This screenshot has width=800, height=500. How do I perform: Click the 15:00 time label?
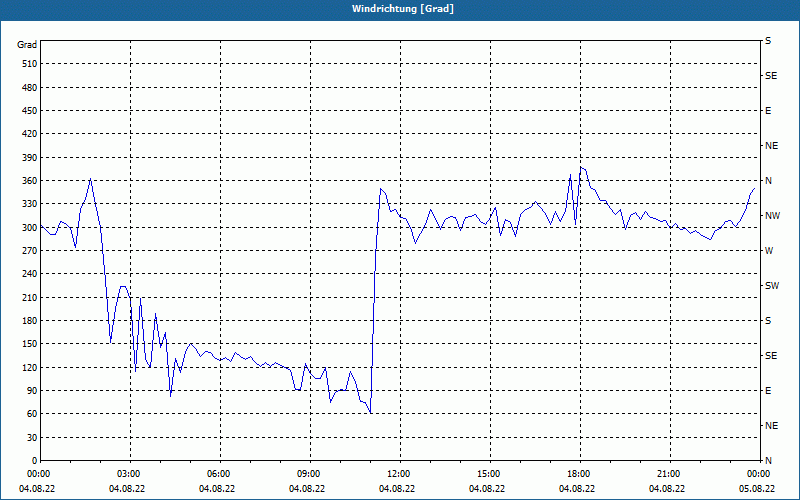coord(487,474)
